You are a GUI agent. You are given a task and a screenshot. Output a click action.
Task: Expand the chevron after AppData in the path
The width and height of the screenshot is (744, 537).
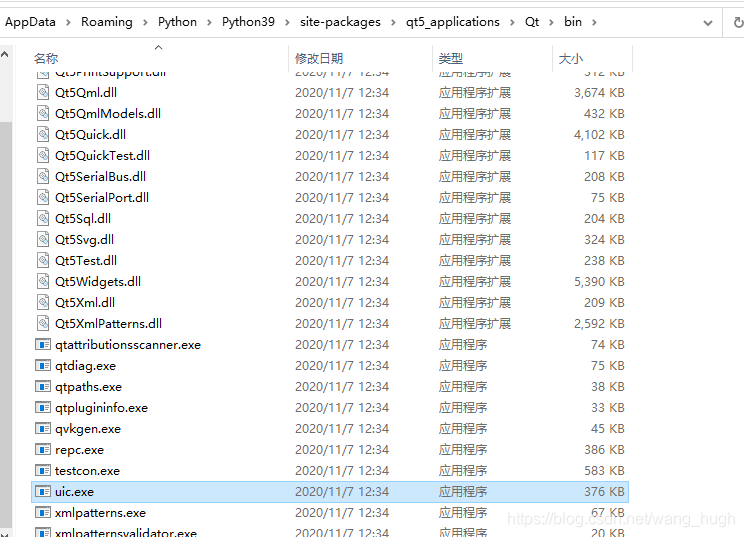[x=68, y=22]
